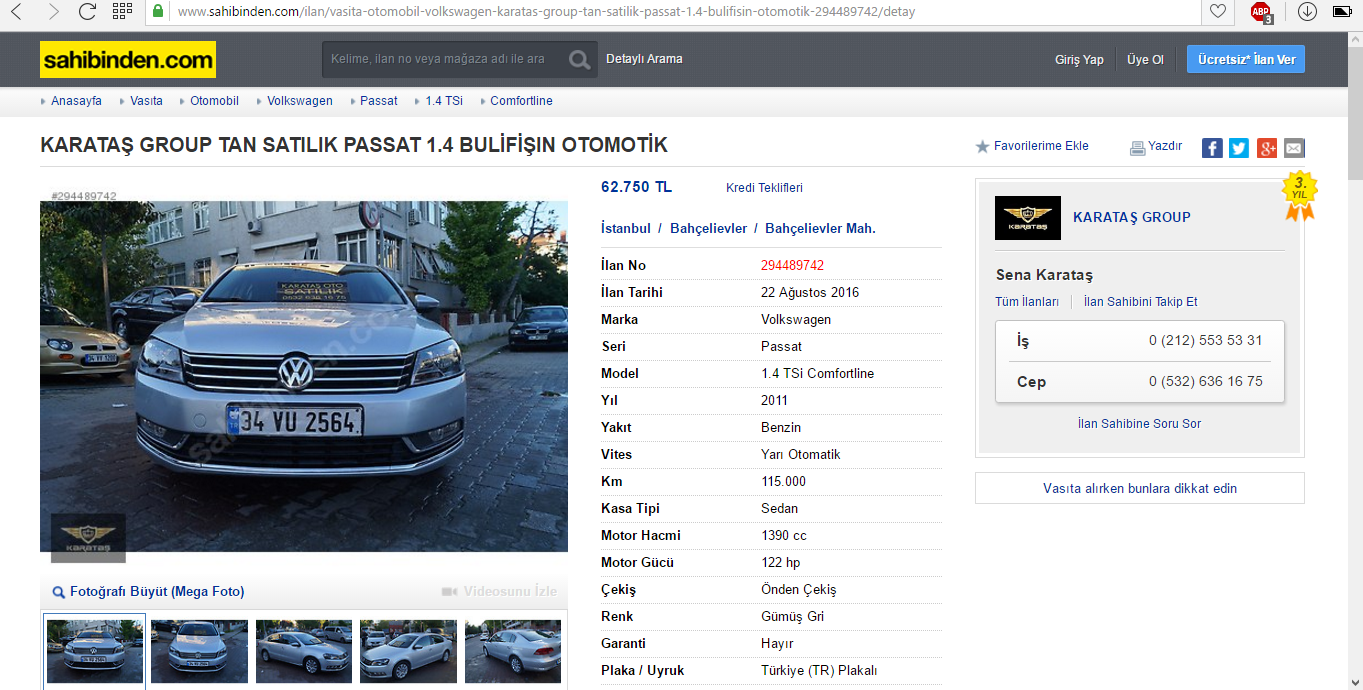This screenshot has width=1363, height=690.
Task: Reload the page with the refresh icon
Action: coord(87,12)
